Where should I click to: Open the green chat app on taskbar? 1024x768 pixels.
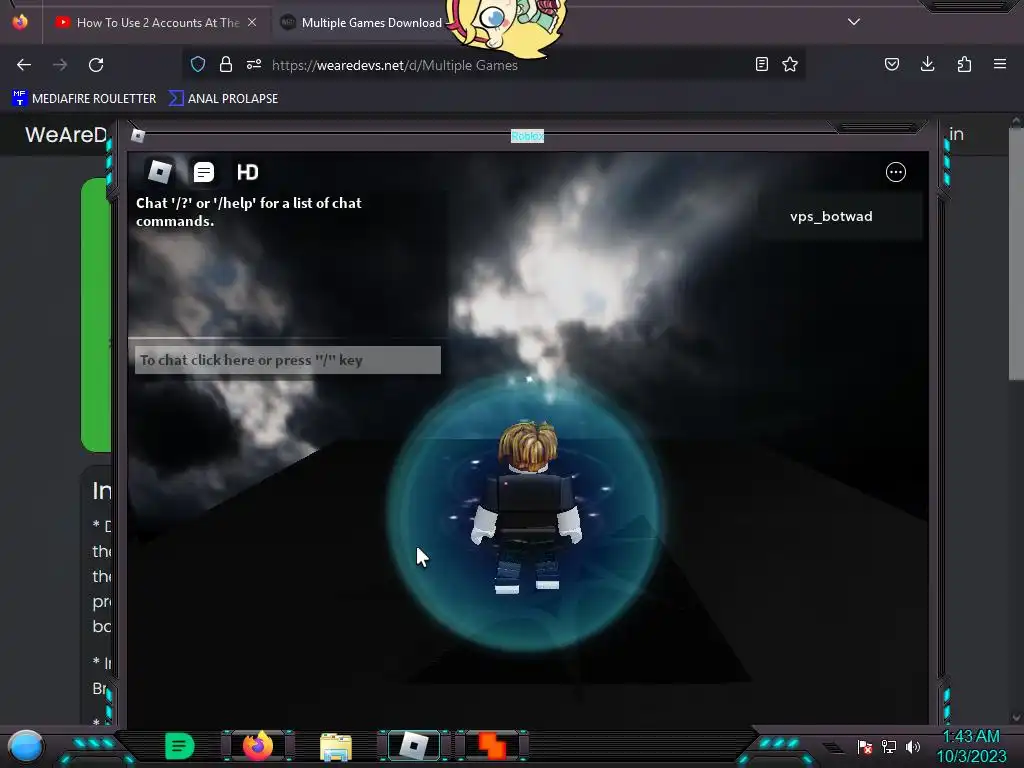180,746
